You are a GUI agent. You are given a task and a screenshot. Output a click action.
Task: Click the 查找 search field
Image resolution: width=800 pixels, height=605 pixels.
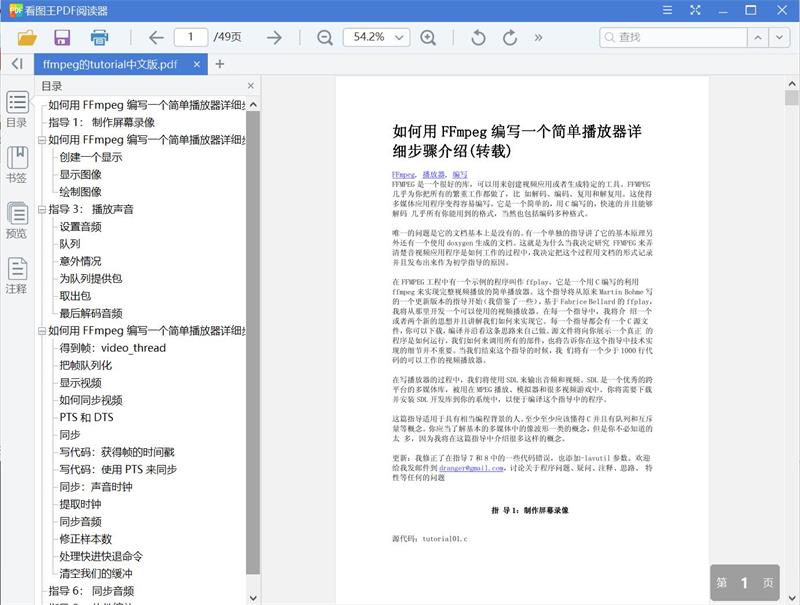pos(673,37)
